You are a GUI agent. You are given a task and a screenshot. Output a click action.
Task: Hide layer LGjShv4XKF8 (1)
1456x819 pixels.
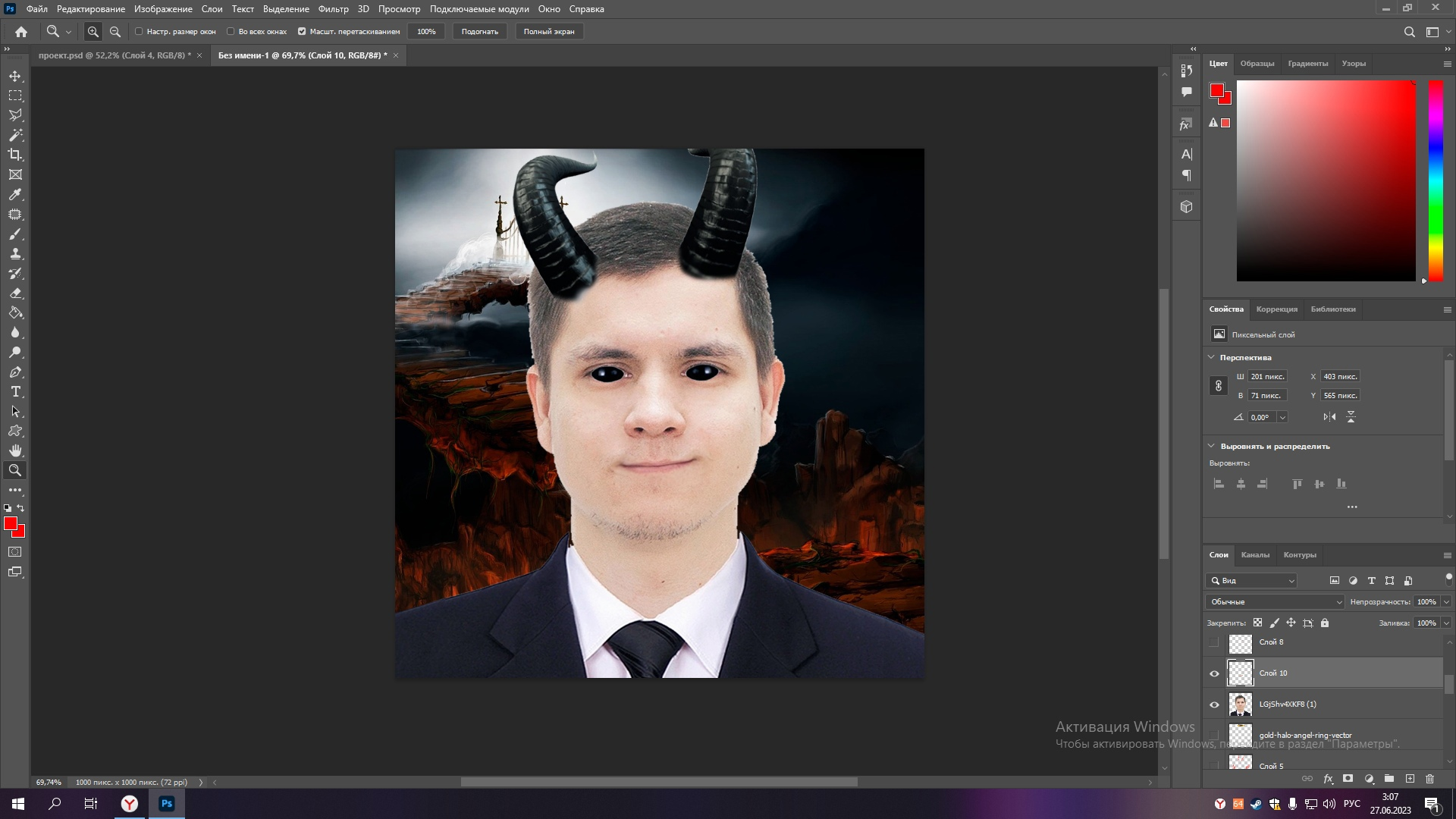(1214, 704)
